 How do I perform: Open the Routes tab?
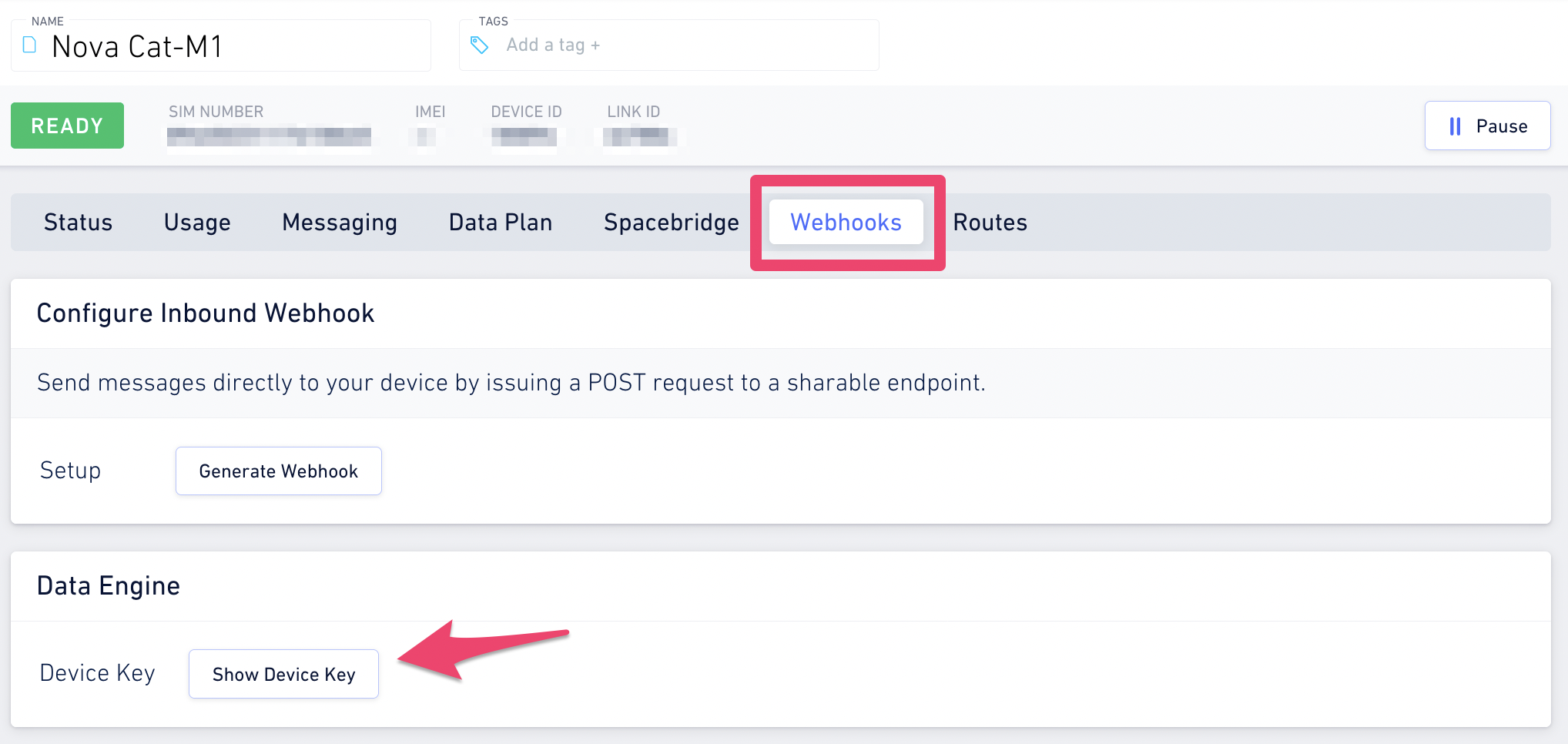[x=990, y=222]
